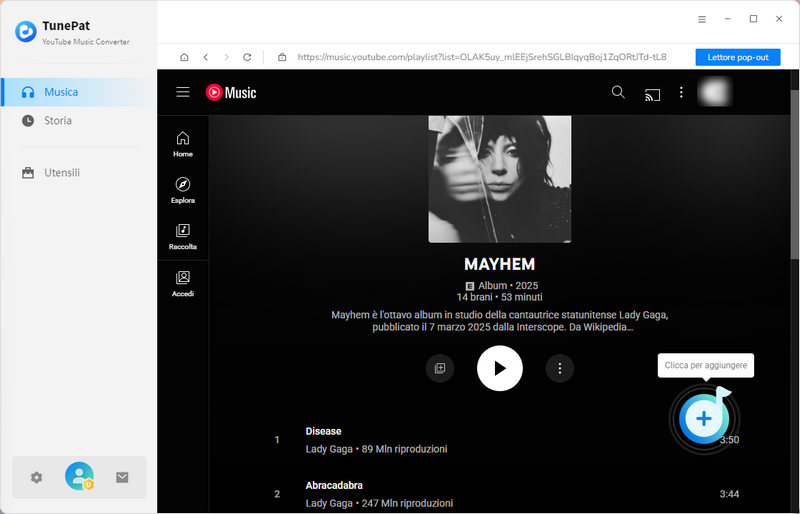Go to the browser home page icon
The width and height of the screenshot is (800, 514).
coord(184,57)
